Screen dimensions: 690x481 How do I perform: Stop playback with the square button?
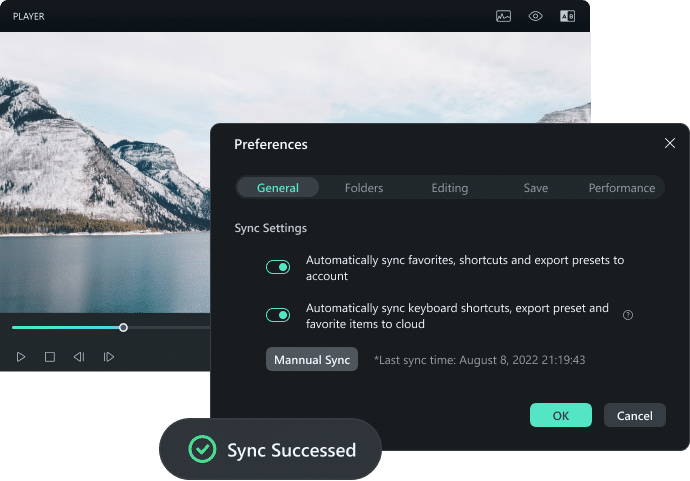click(x=50, y=357)
